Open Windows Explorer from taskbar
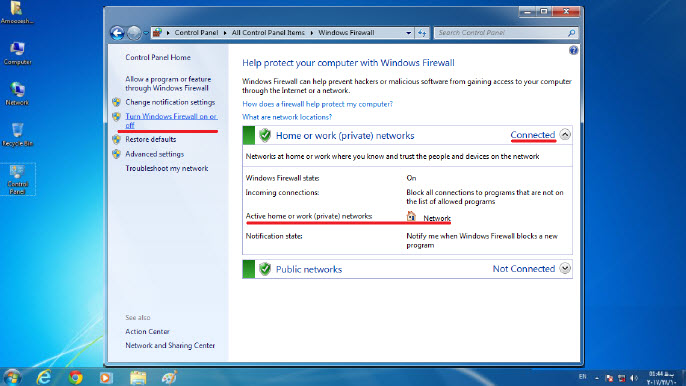This screenshot has height=386, width=686. tap(138, 377)
